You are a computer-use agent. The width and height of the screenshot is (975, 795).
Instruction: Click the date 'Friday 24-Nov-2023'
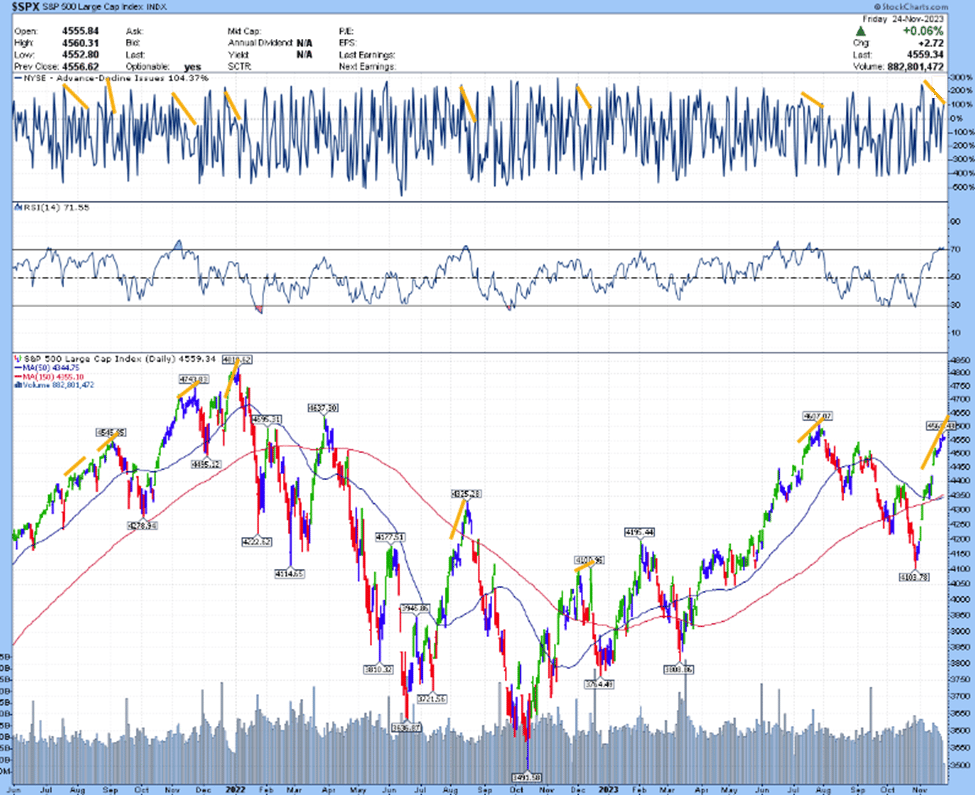pos(903,19)
